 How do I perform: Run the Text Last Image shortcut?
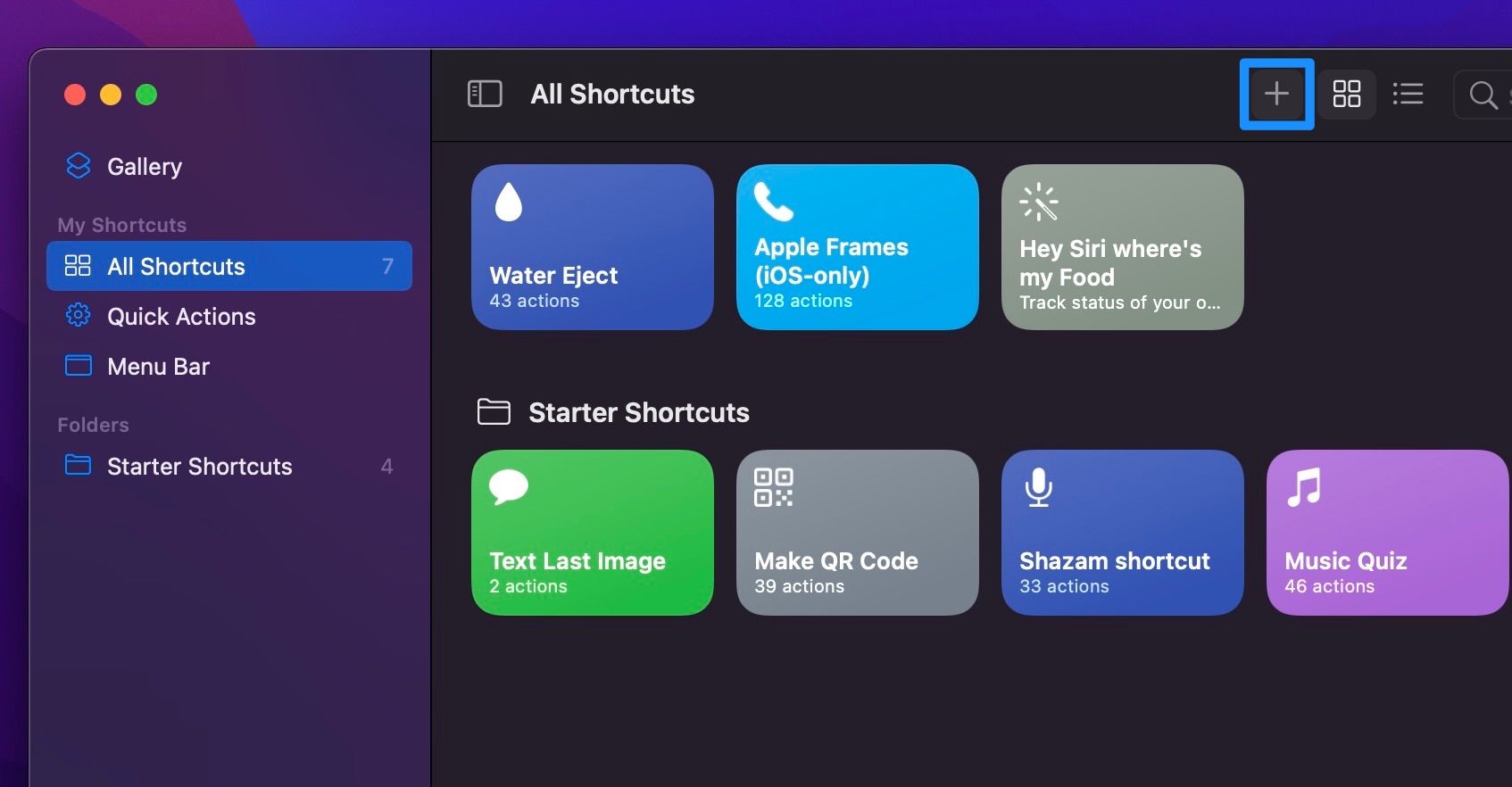[x=593, y=533]
